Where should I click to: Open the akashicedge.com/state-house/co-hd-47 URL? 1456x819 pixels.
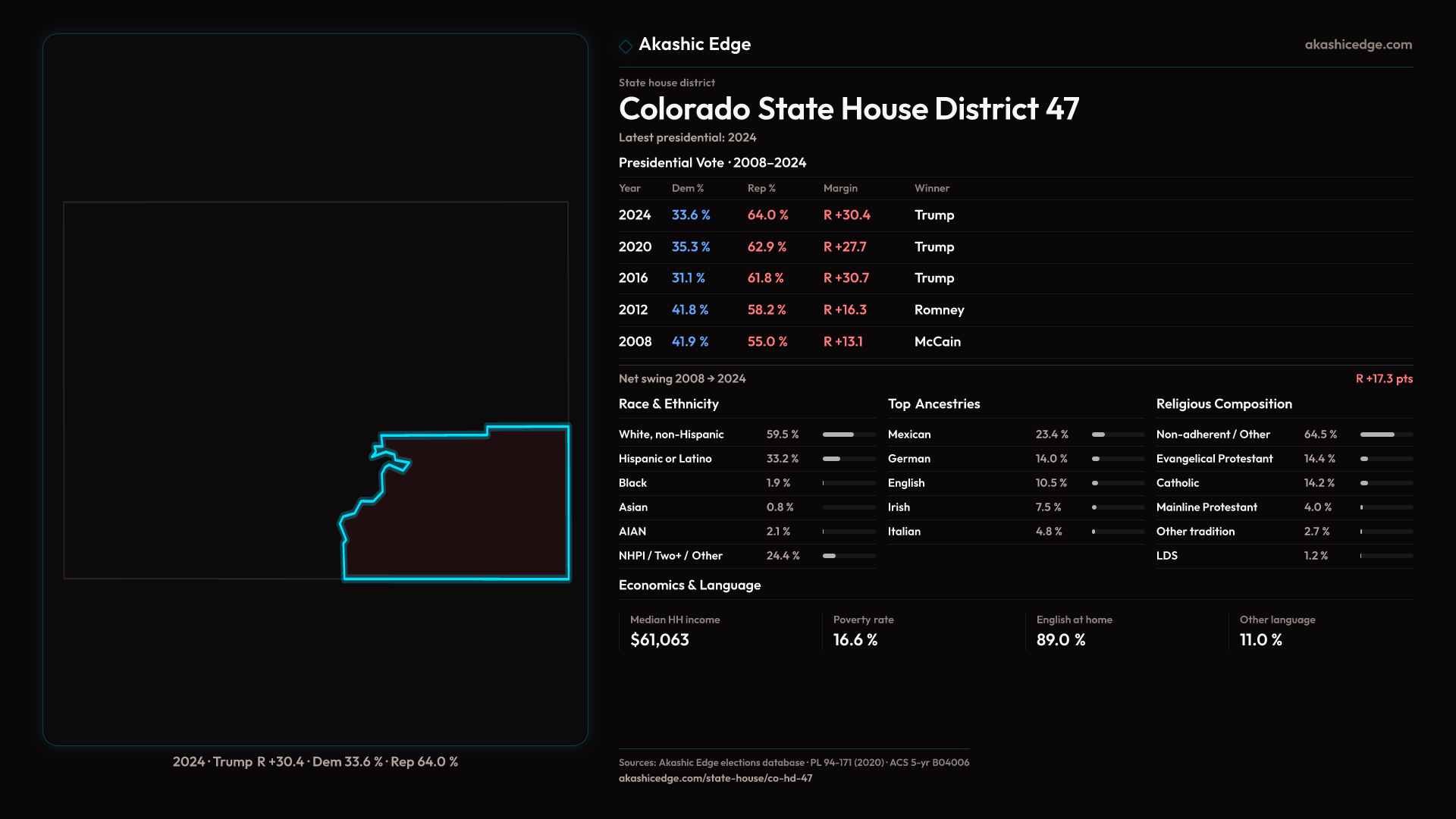[x=715, y=778]
